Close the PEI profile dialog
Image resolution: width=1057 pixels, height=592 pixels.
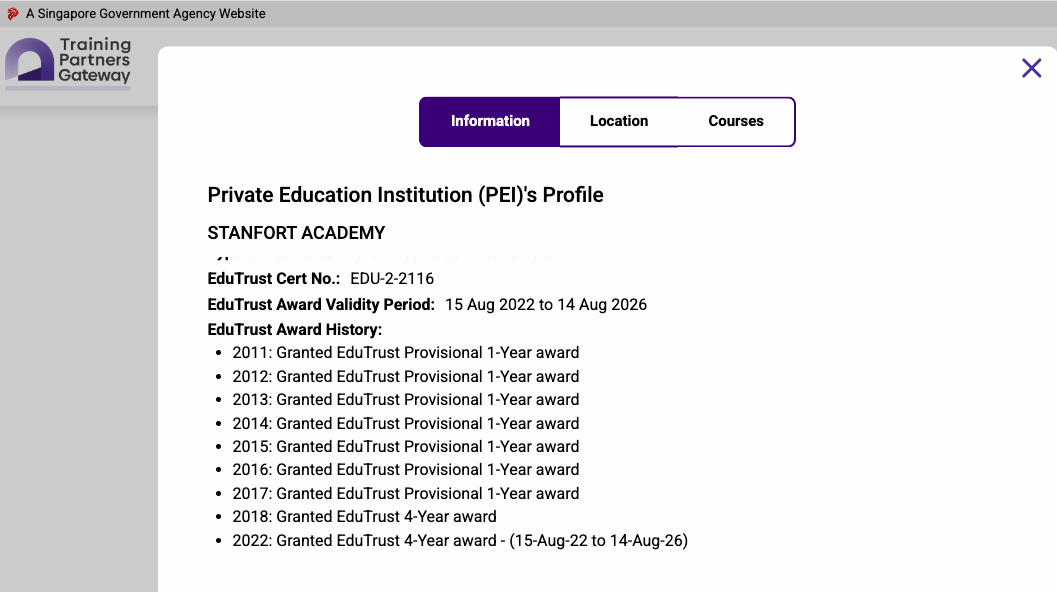click(1031, 68)
